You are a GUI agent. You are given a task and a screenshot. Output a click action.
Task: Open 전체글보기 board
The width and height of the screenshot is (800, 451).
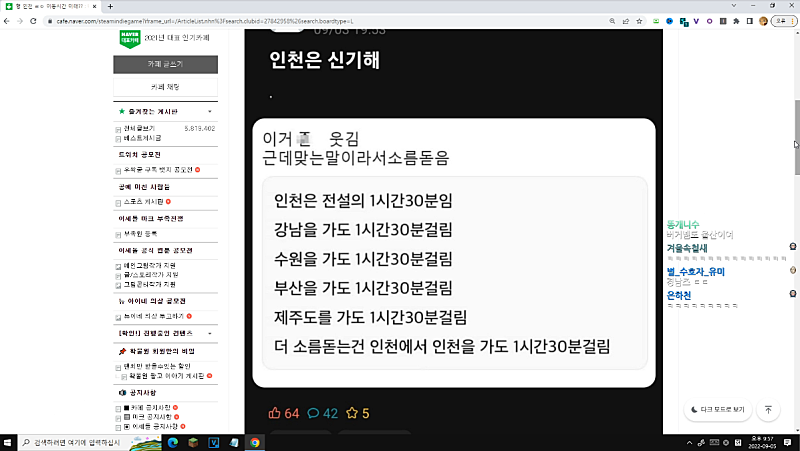(x=139, y=129)
